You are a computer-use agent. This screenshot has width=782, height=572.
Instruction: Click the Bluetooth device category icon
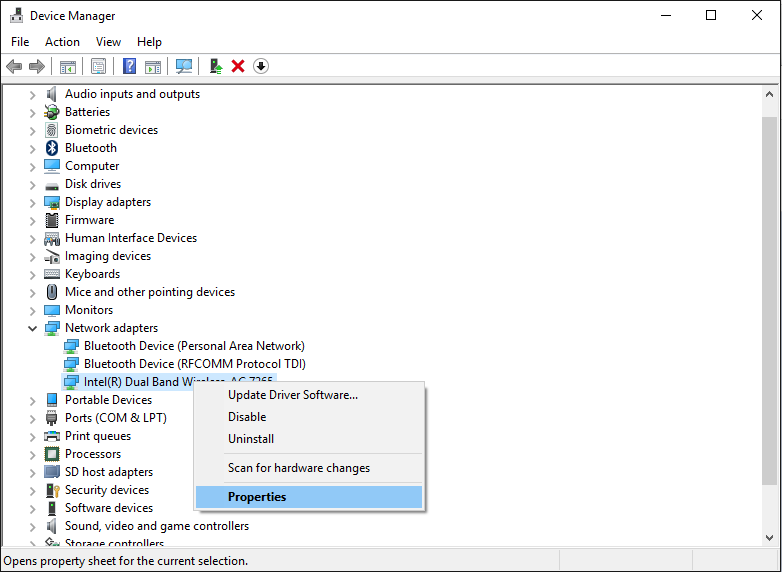pyautogui.click(x=52, y=148)
